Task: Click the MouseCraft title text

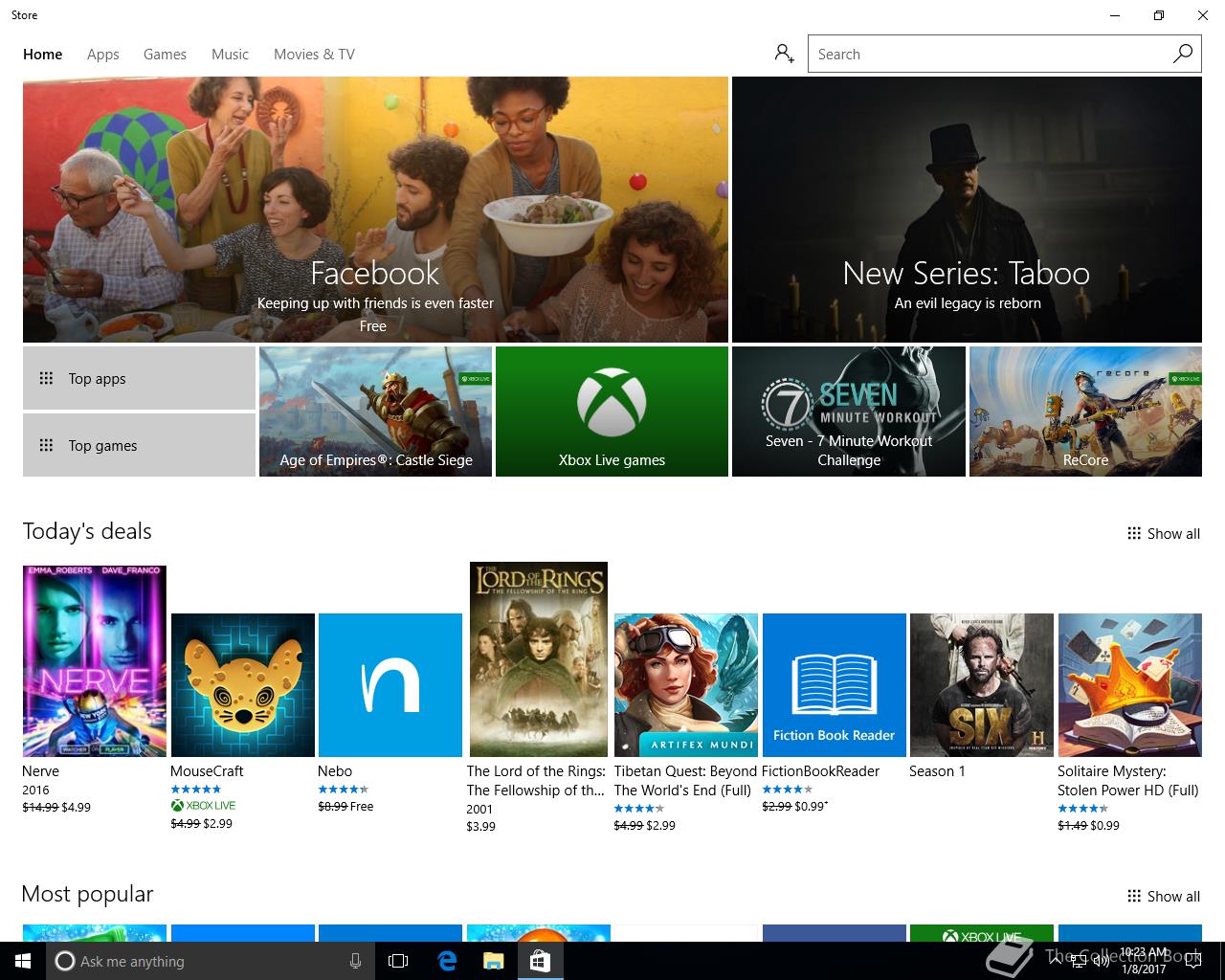Action: tap(207, 771)
